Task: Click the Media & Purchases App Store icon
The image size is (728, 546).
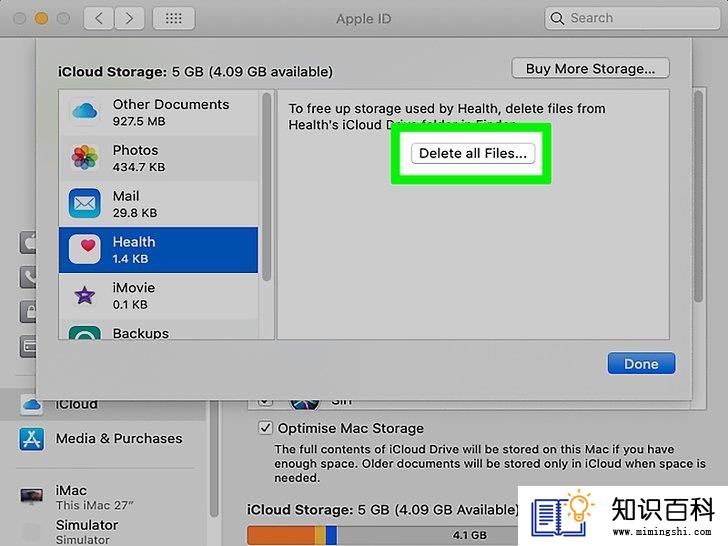Action: [32, 439]
